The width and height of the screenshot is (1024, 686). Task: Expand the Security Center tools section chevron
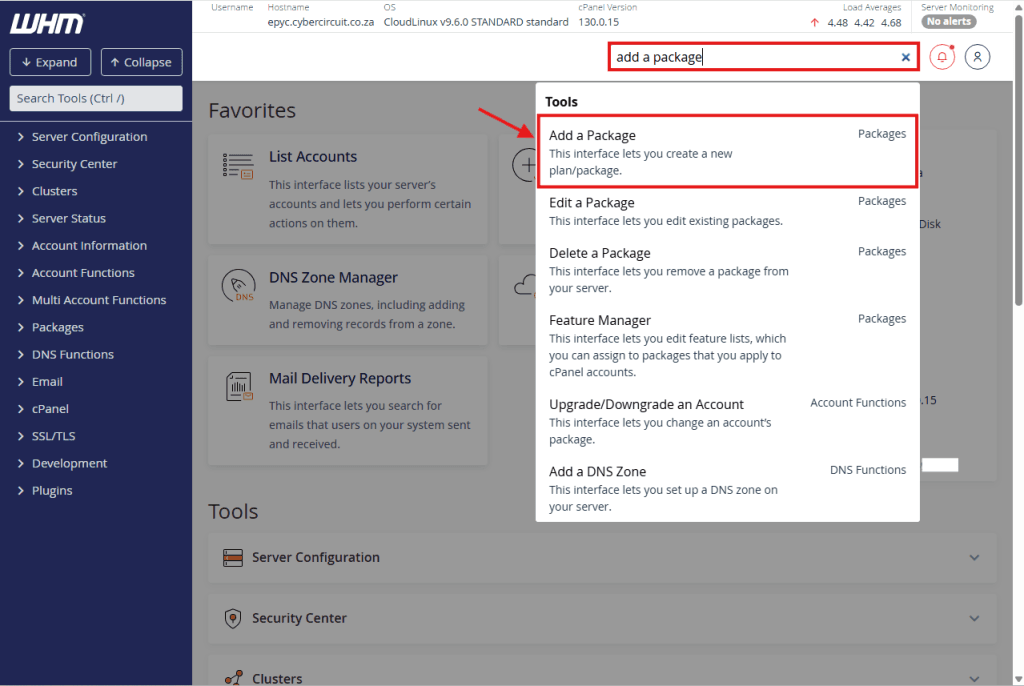(975, 618)
